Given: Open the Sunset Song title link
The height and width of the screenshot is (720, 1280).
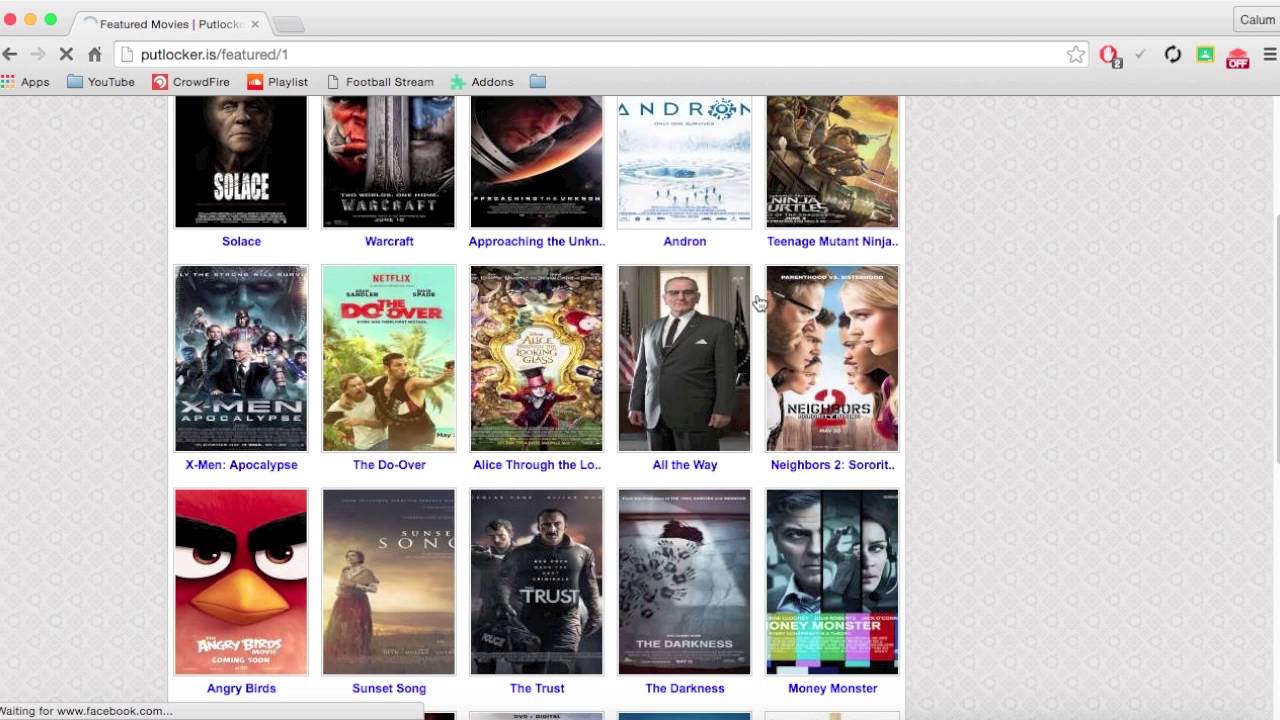Looking at the screenshot, I should (389, 688).
